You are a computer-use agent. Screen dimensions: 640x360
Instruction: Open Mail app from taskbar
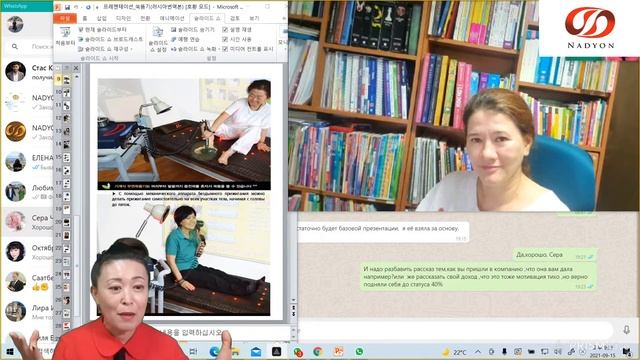click(256, 352)
